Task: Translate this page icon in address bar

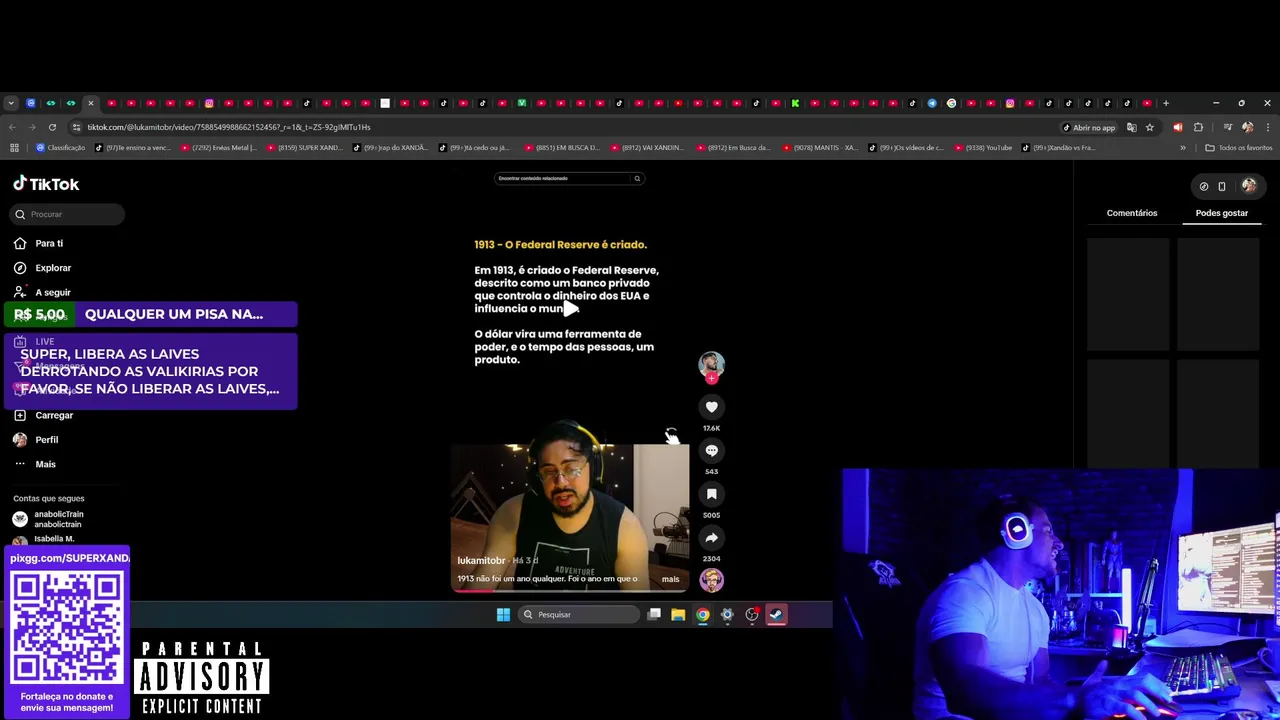Action: click(x=1131, y=127)
